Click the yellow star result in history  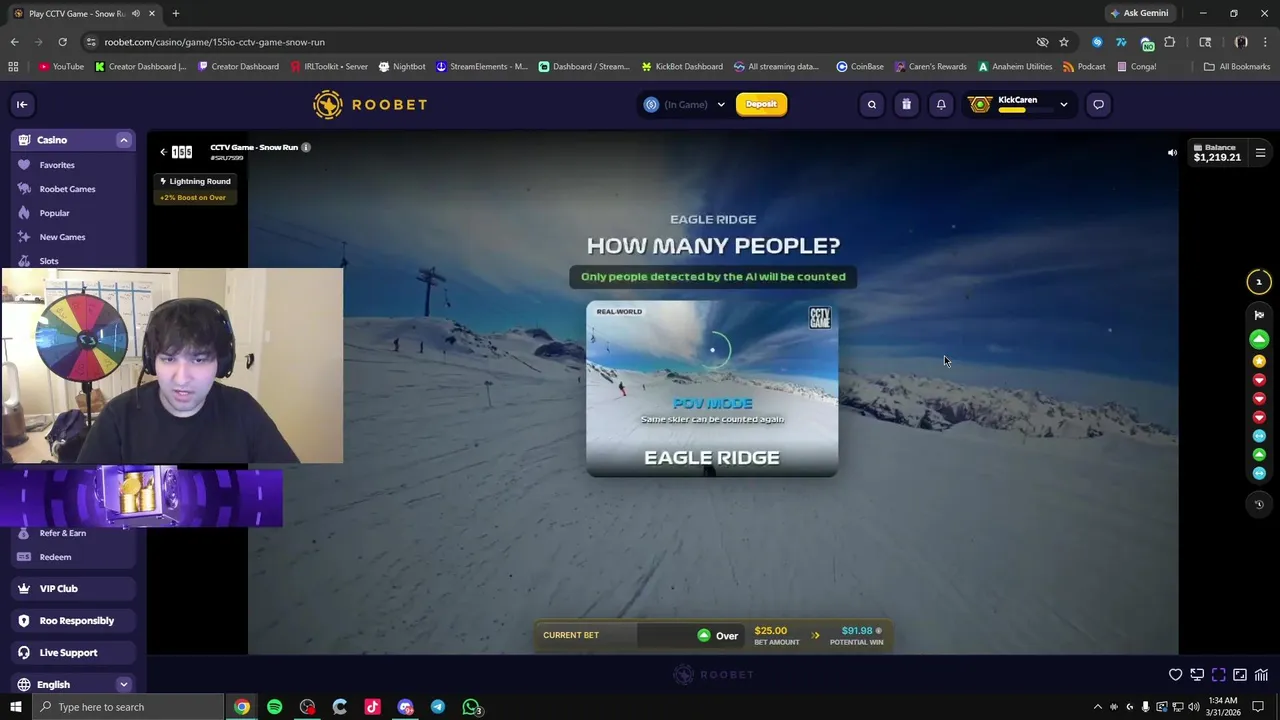pos(1259,361)
